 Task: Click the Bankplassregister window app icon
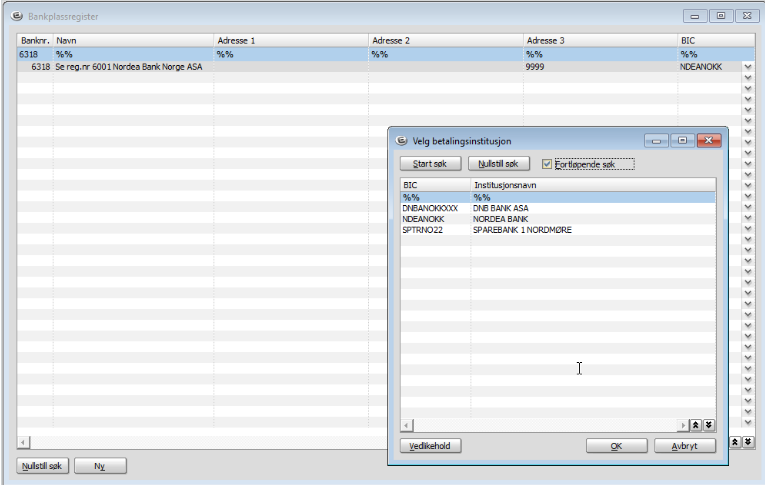point(17,16)
